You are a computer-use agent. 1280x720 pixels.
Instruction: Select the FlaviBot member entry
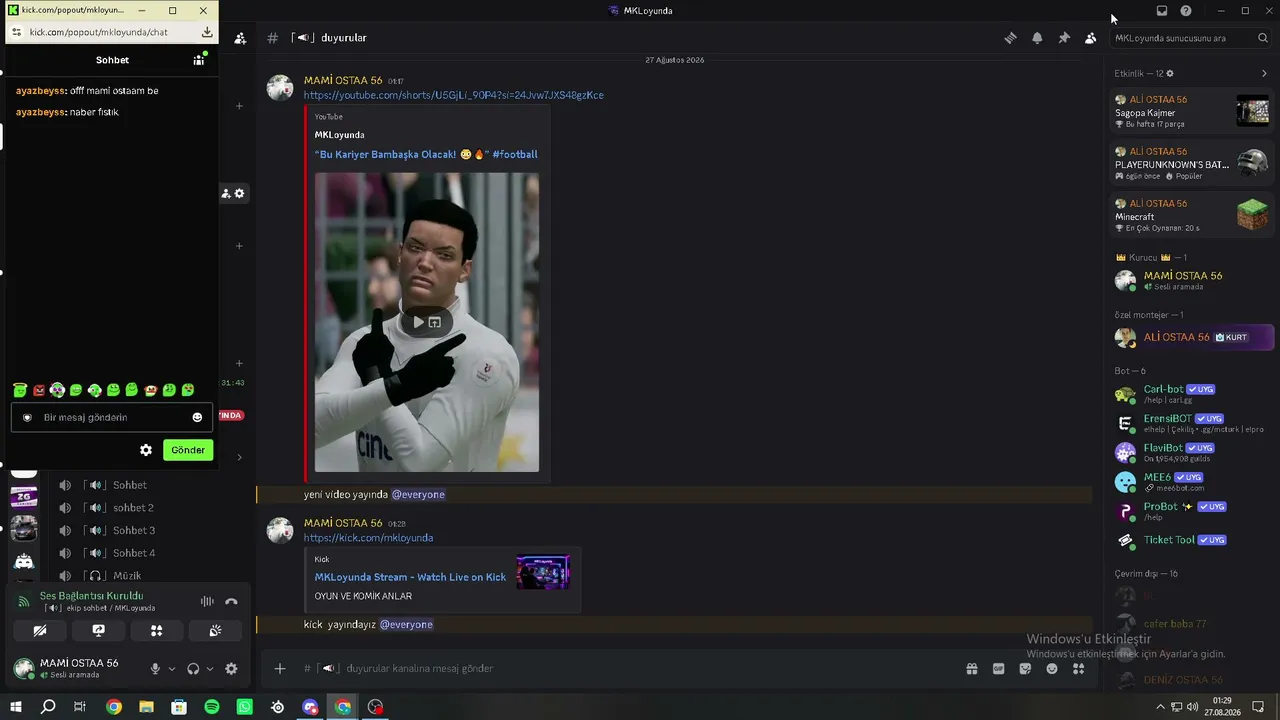click(1191, 452)
